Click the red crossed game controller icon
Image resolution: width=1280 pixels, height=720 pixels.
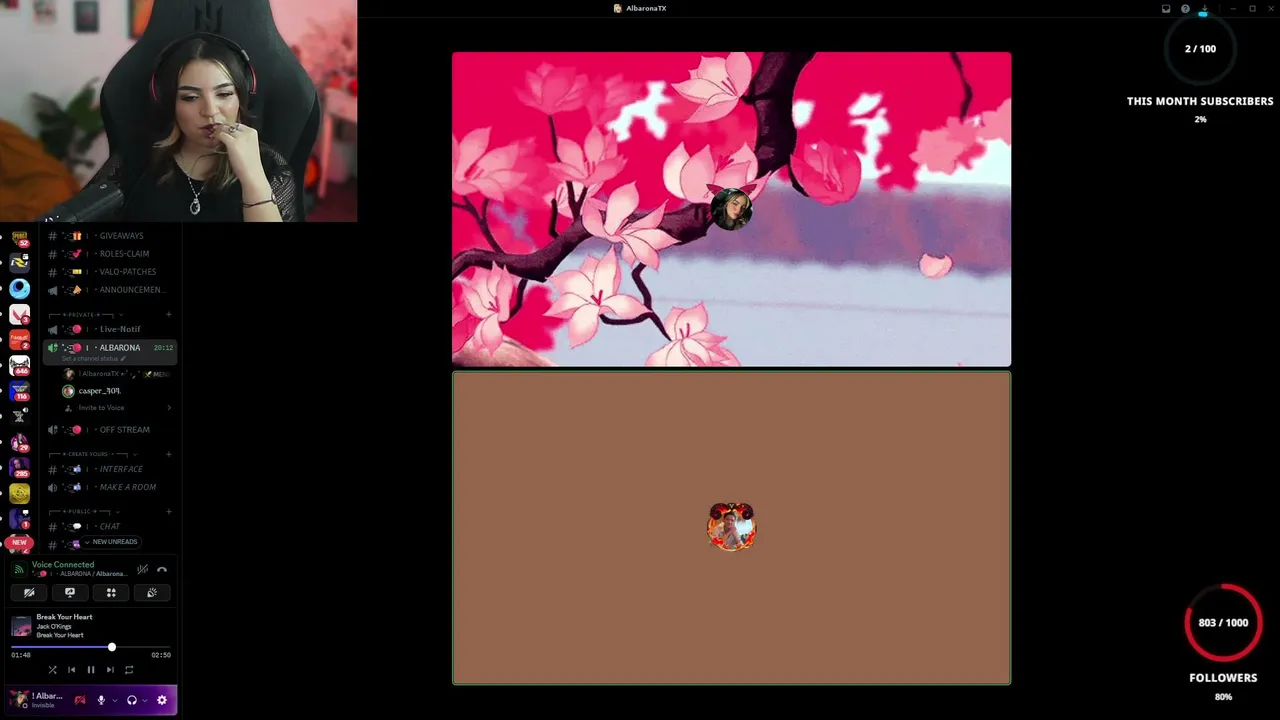tap(80, 700)
